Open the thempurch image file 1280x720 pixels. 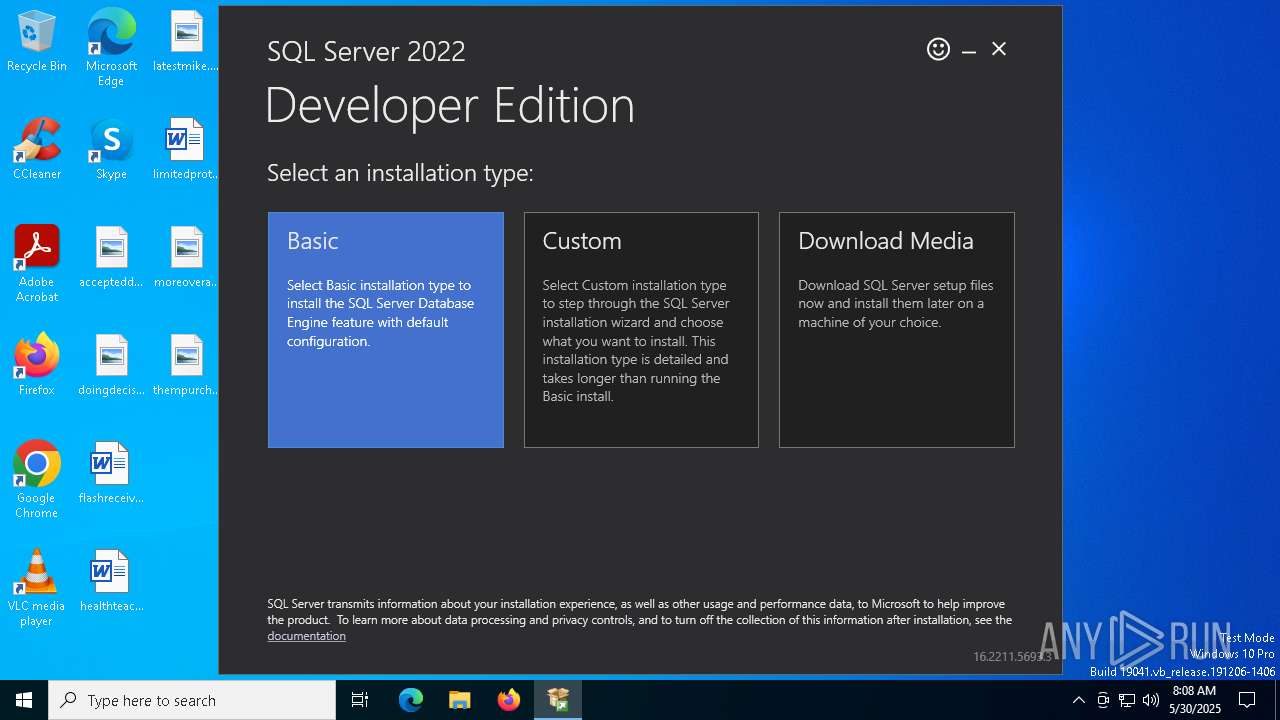(x=186, y=366)
